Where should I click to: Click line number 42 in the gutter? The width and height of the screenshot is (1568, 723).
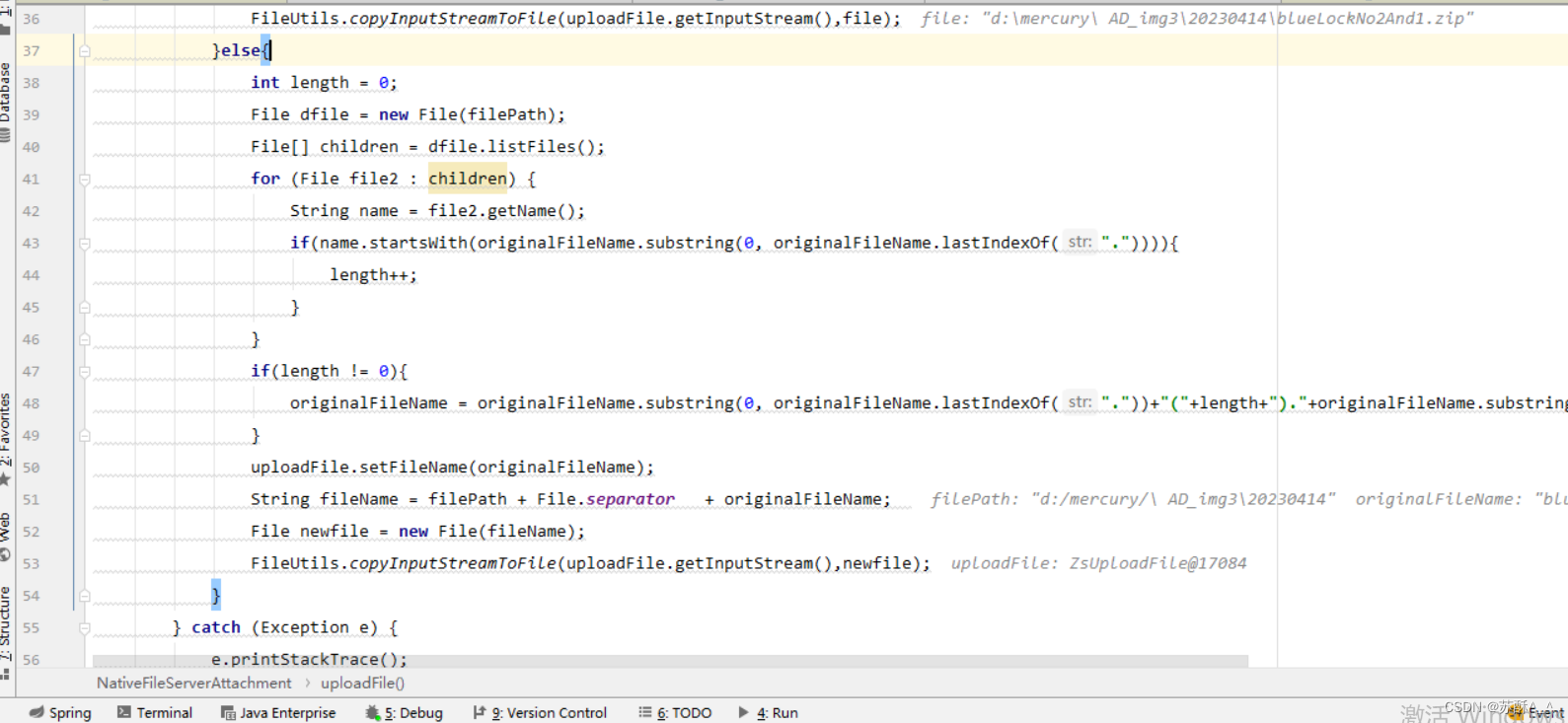tap(32, 211)
